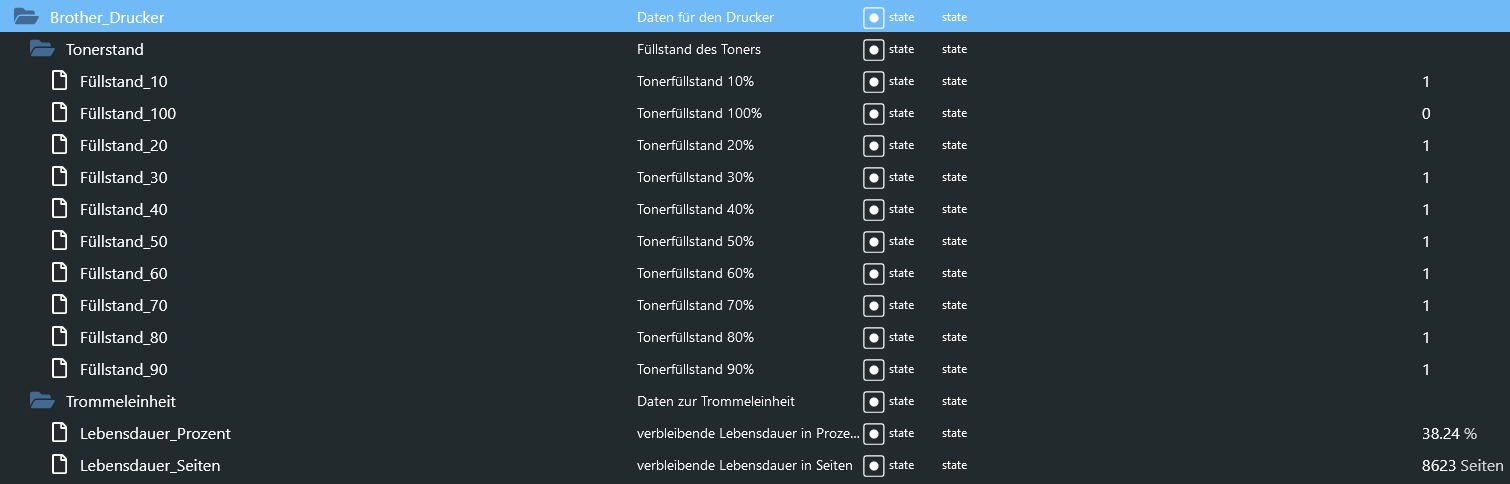Screen dimensions: 1510x484
Task: Click 'Tonerfüllstand 40%' description text
Action: pyautogui.click(x=695, y=209)
